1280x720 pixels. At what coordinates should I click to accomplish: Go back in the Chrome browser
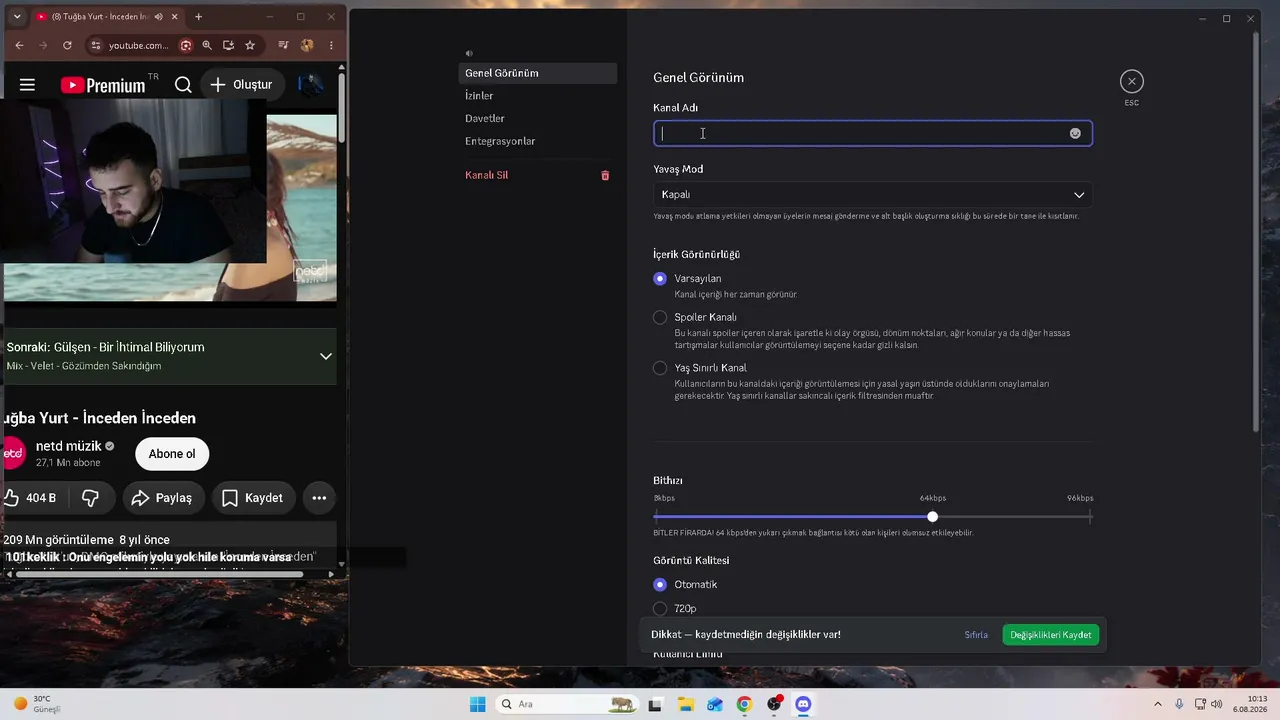point(19,45)
